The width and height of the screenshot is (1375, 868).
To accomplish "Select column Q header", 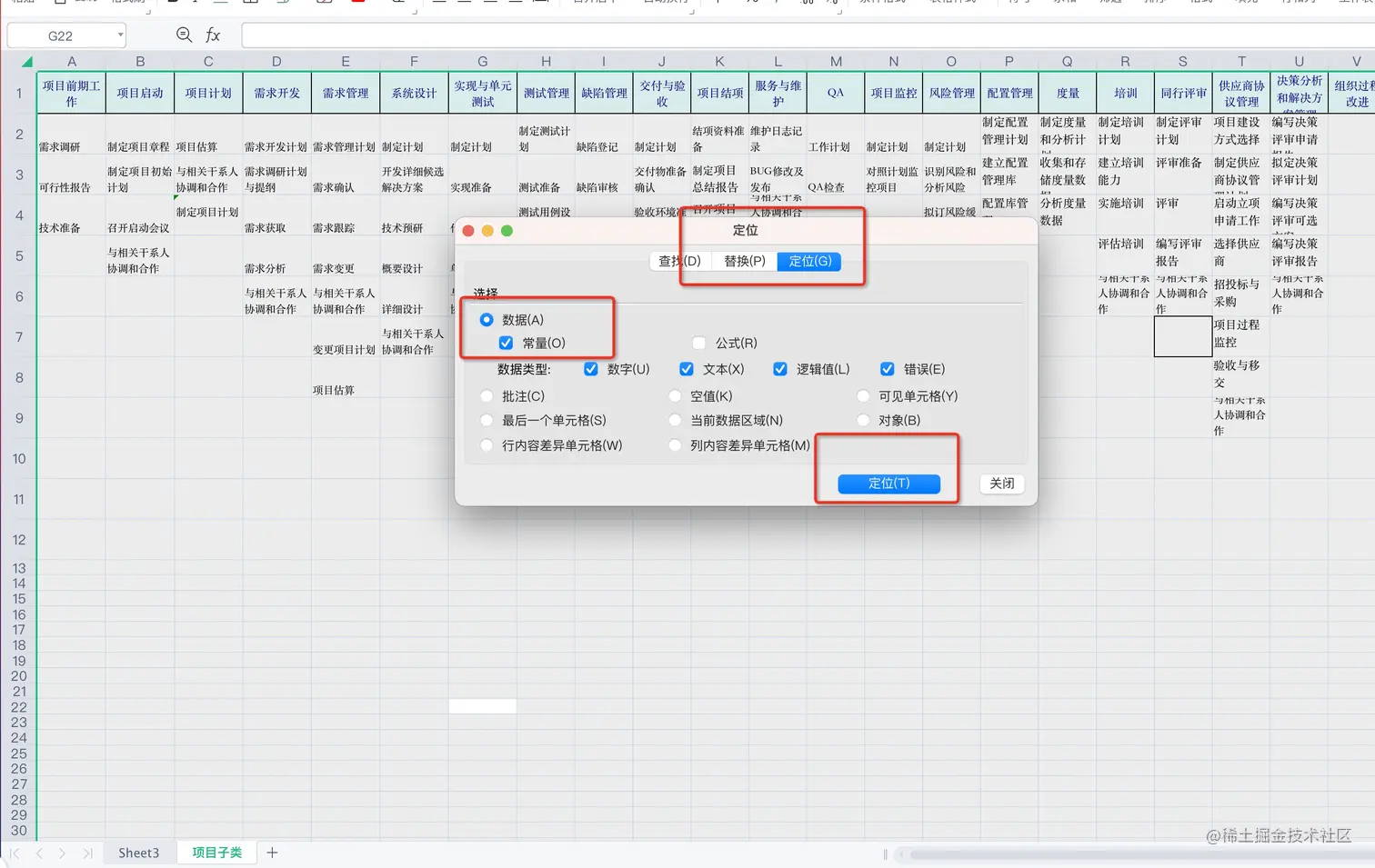I will pyautogui.click(x=1067, y=62).
